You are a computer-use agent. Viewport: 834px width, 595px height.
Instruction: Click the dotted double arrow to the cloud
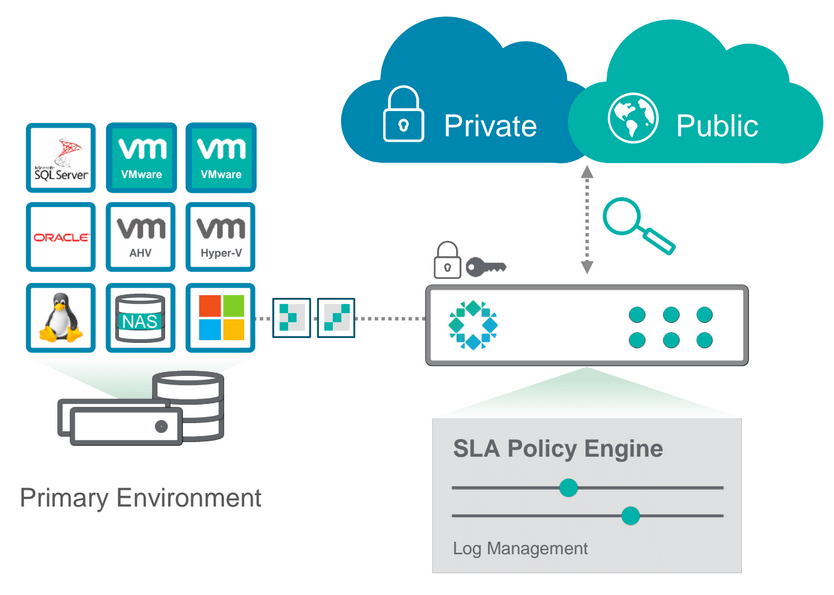tap(587, 220)
